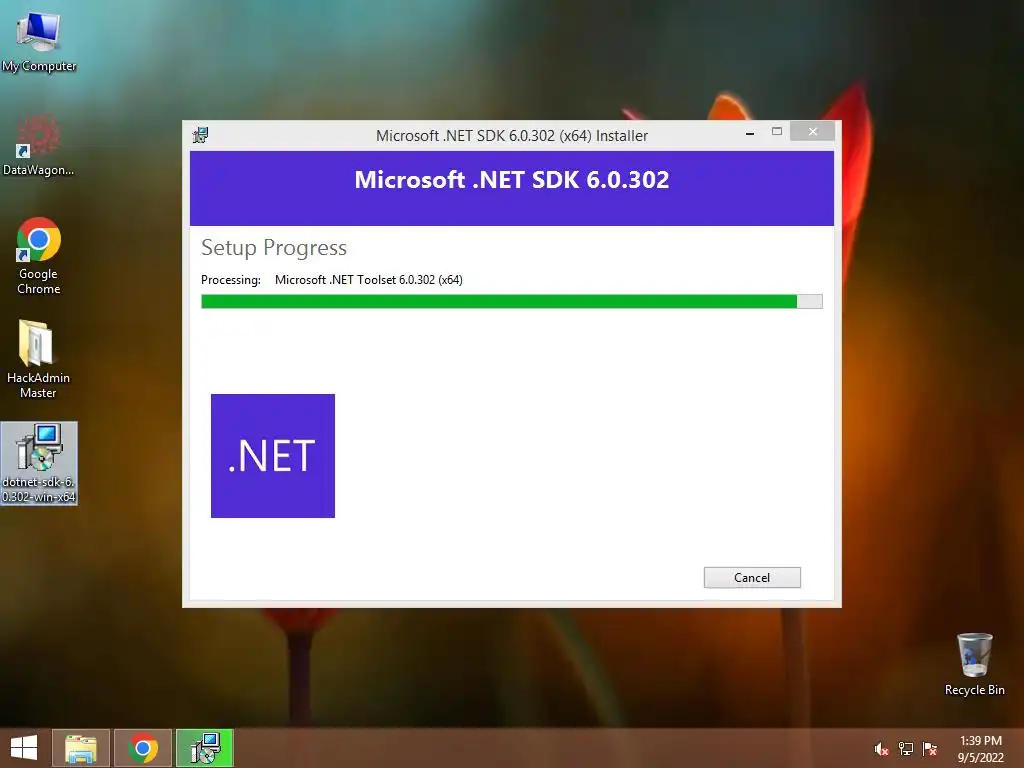Click the taskbar clock showing 1:39 PM
Screen dimensions: 1024x768
tap(980, 749)
